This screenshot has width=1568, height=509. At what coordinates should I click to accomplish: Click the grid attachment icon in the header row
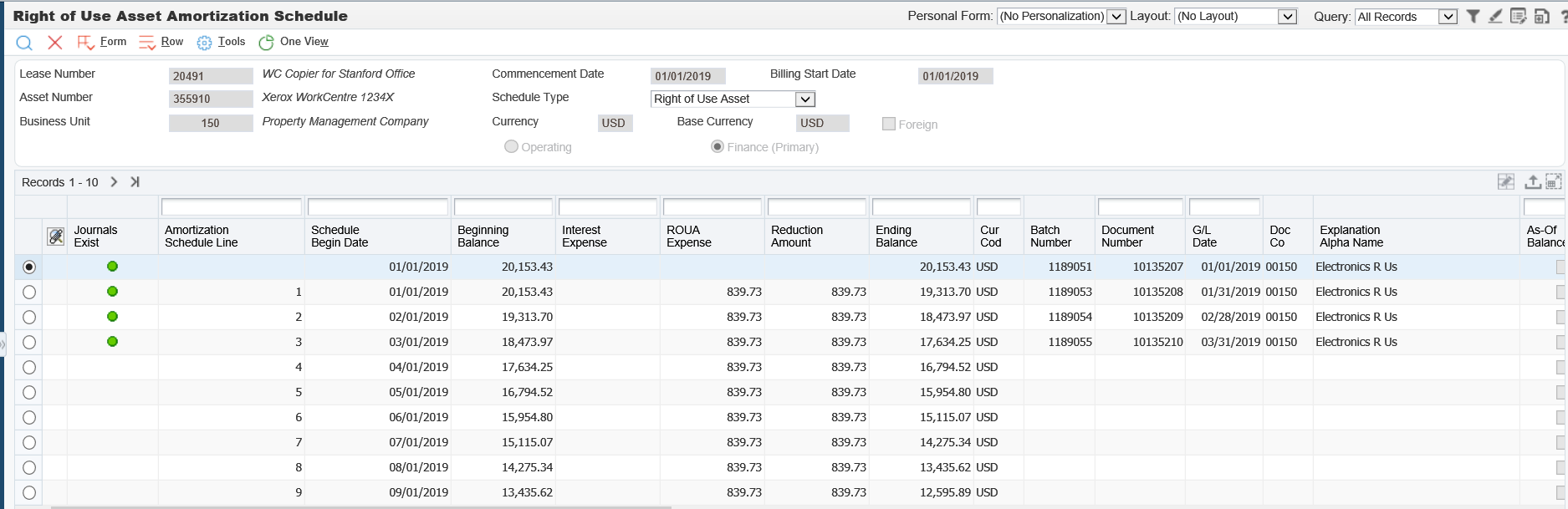(55, 237)
